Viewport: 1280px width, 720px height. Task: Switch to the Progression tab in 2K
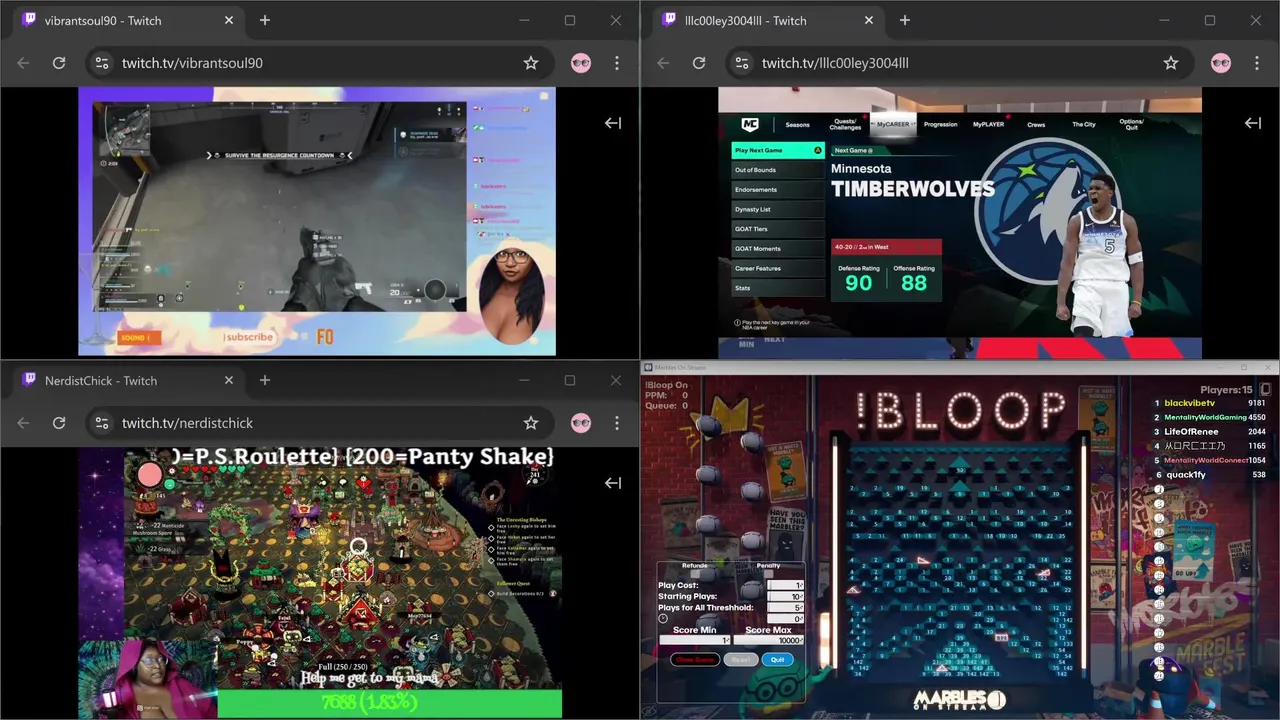[940, 125]
